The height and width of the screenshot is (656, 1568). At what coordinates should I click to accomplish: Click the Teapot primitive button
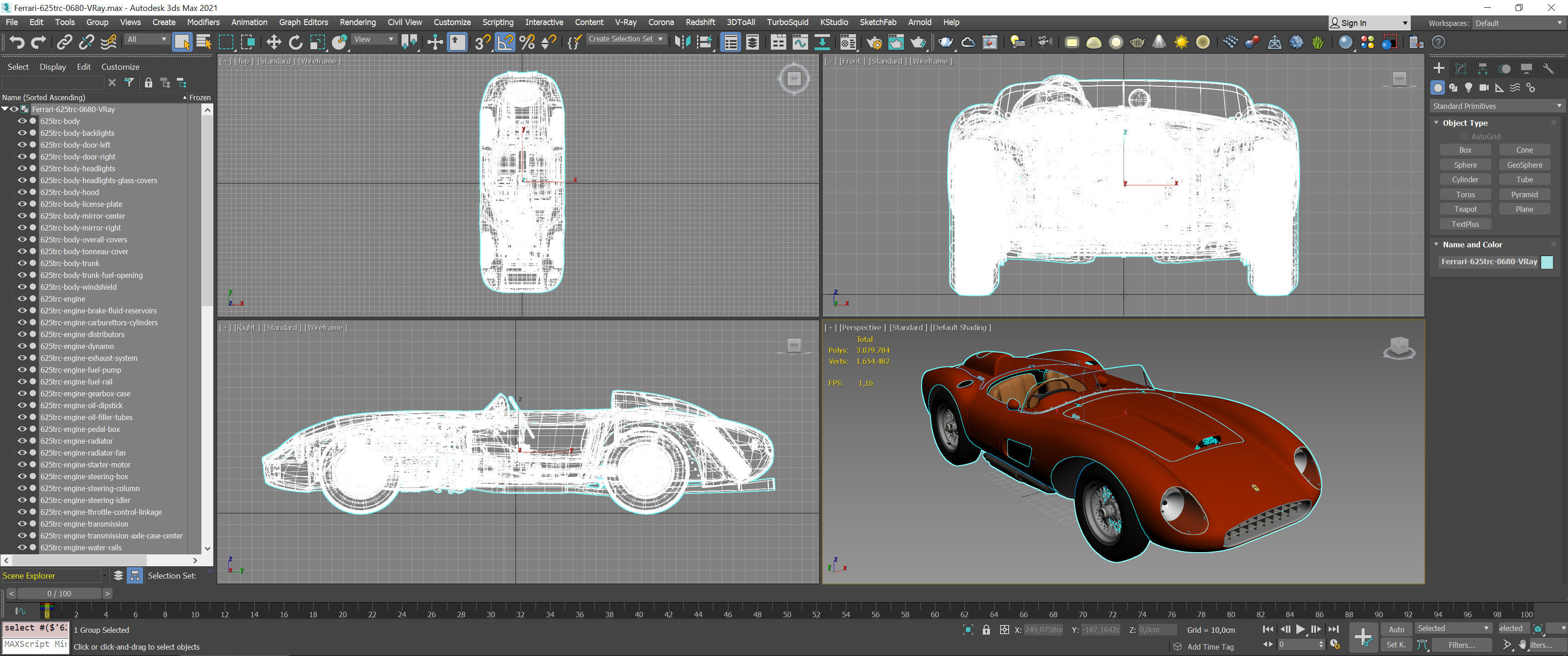[x=1465, y=209]
